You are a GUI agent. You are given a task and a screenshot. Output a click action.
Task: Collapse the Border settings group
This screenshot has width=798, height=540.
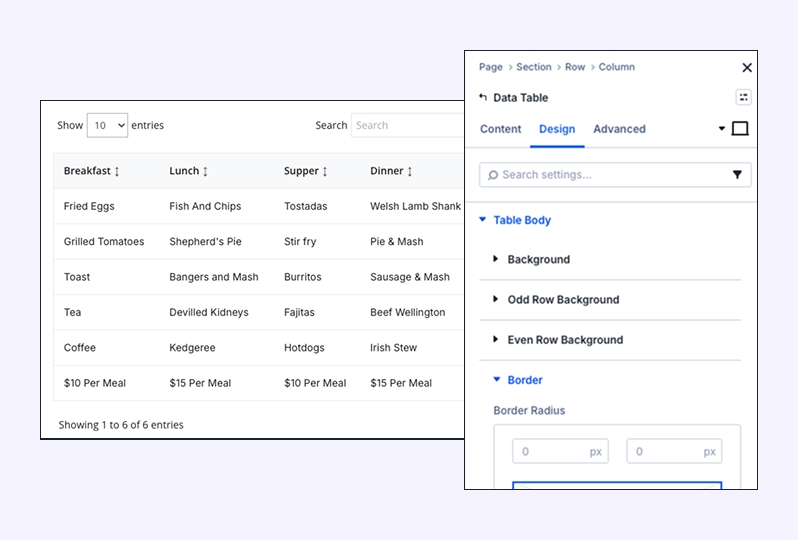coord(497,380)
